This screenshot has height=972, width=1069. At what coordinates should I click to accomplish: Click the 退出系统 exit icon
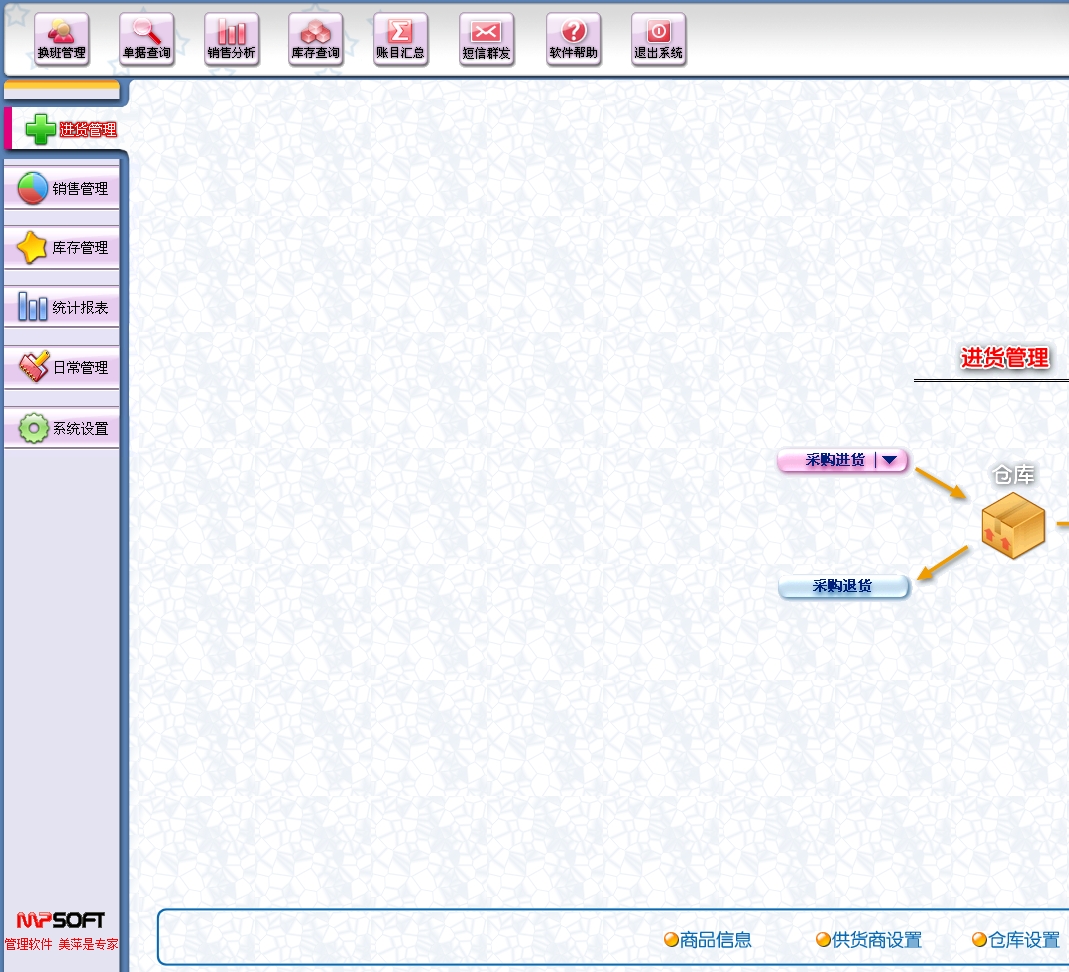click(x=659, y=39)
